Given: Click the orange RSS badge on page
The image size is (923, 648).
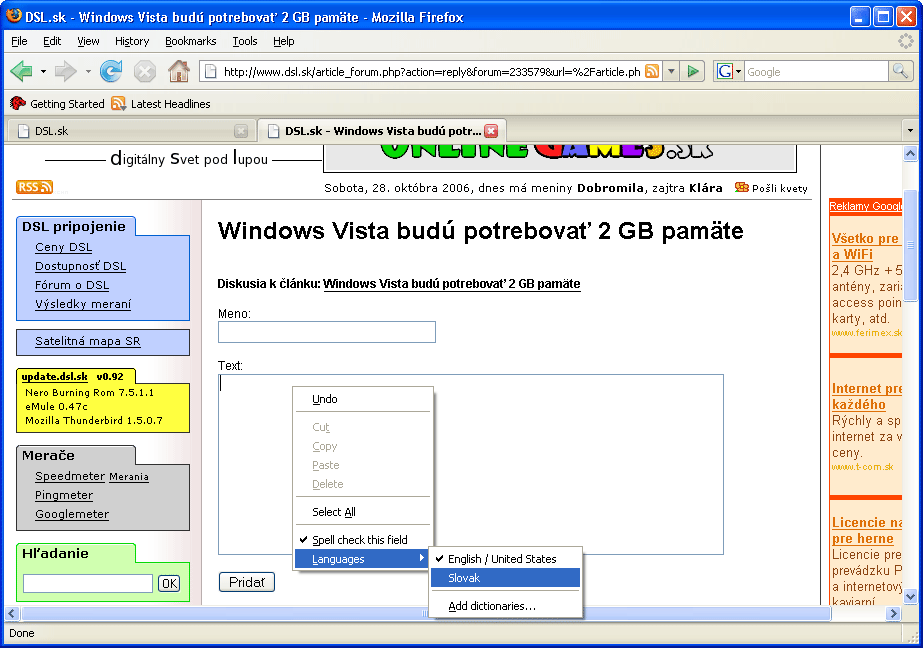Looking at the screenshot, I should [x=34, y=187].
